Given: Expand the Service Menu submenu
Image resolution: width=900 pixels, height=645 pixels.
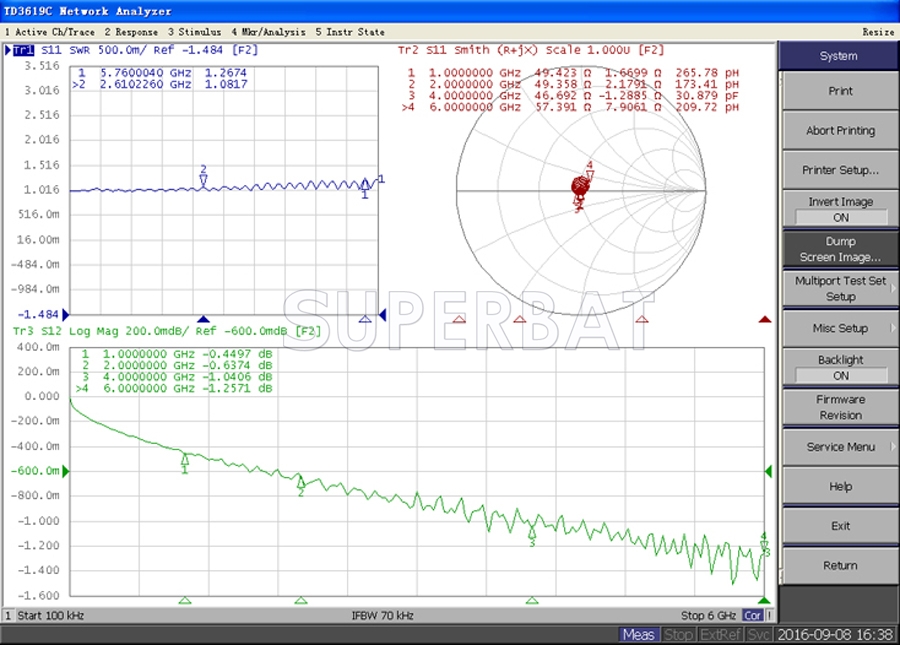Looking at the screenshot, I should click(x=840, y=447).
